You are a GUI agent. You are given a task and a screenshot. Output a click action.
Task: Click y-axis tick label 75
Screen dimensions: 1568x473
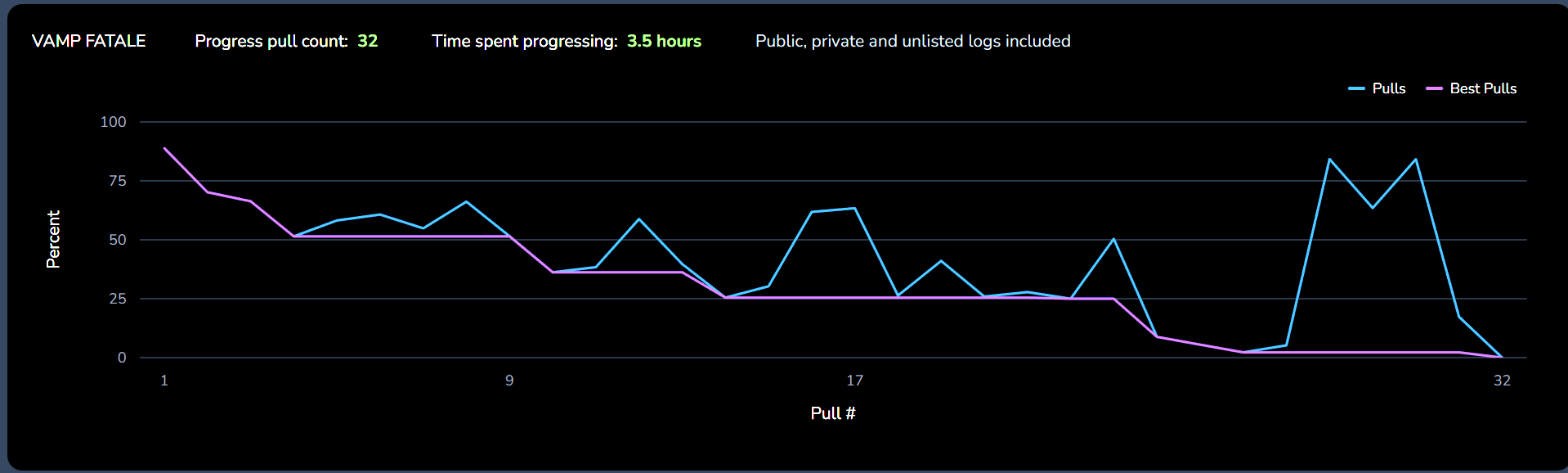point(118,181)
